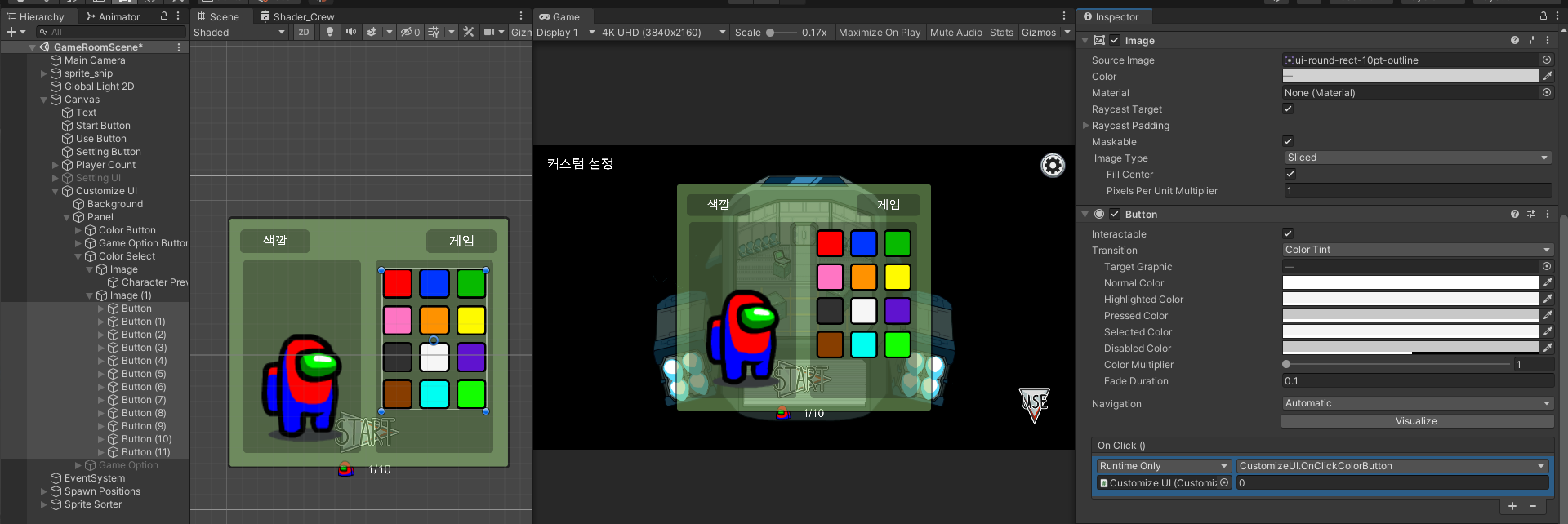Click the 게임 tab button in Game view
This screenshot has height=524, width=1568.
889,204
